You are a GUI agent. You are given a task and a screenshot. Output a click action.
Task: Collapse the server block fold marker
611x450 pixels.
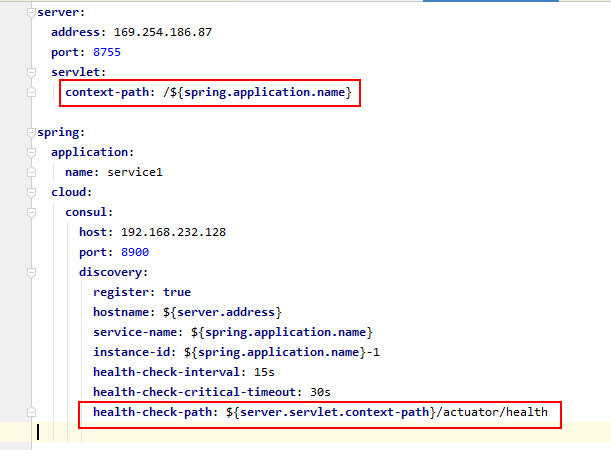pyautogui.click(x=32, y=13)
